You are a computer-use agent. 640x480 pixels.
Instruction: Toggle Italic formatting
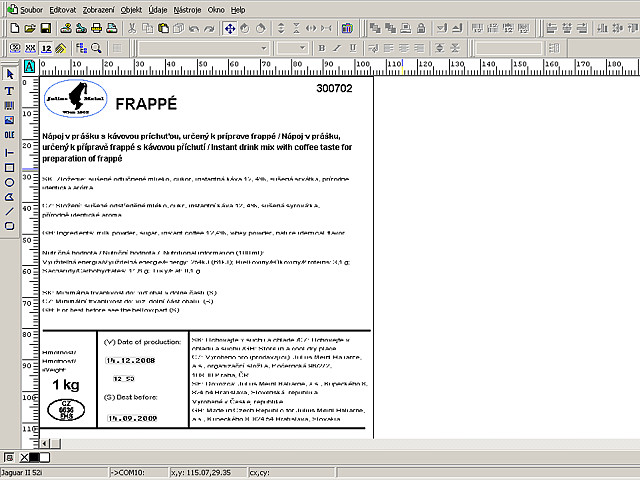(x=337, y=48)
